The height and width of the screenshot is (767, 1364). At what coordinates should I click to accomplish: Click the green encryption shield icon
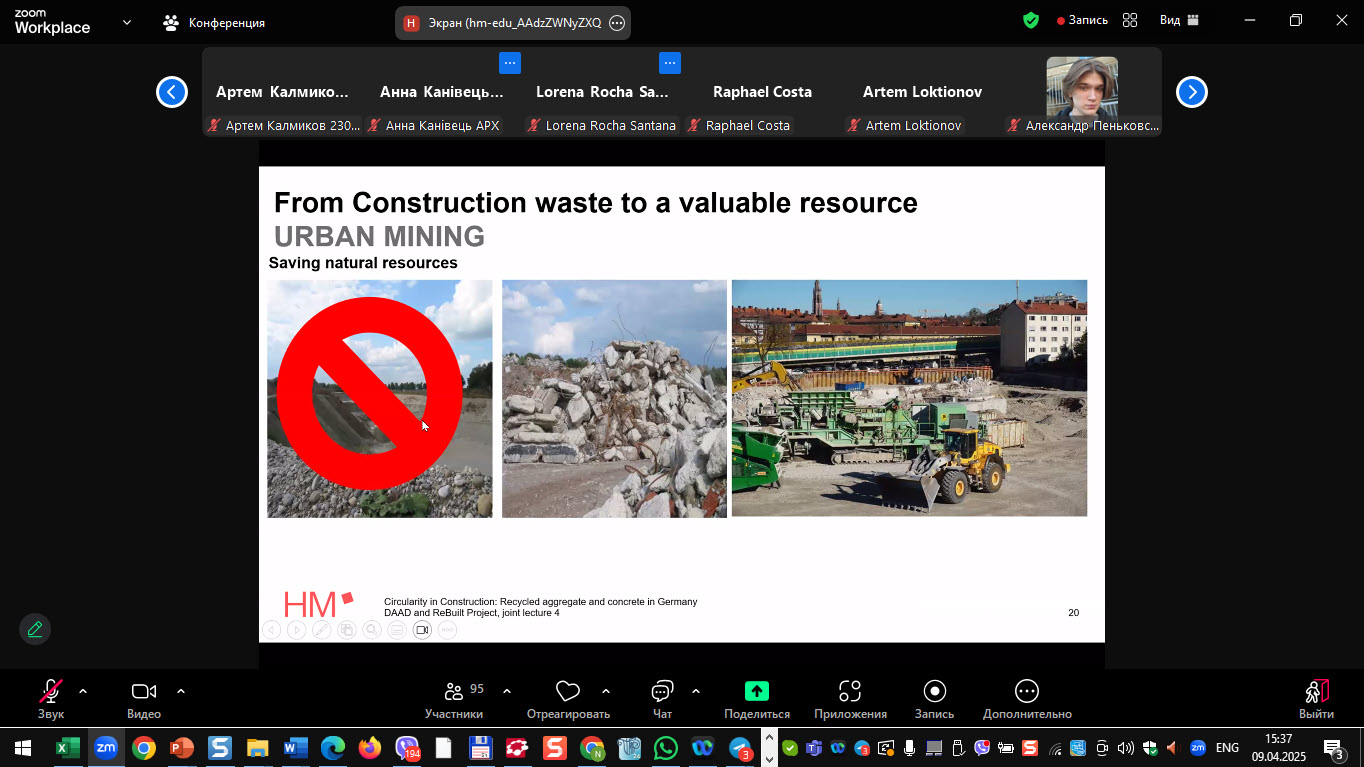(1031, 20)
